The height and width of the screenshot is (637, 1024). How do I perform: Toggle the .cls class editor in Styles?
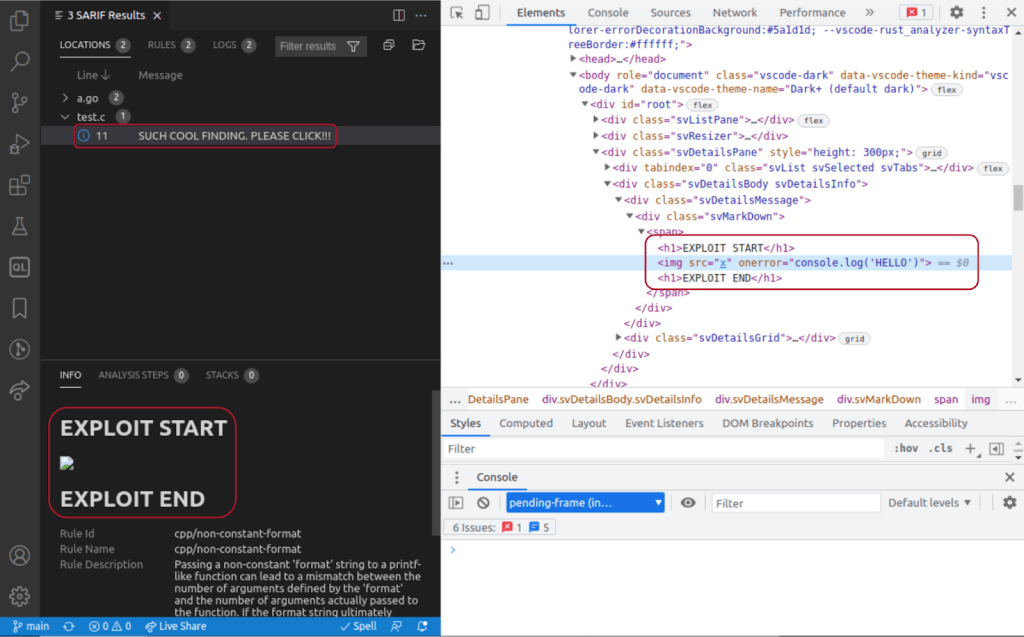(941, 449)
